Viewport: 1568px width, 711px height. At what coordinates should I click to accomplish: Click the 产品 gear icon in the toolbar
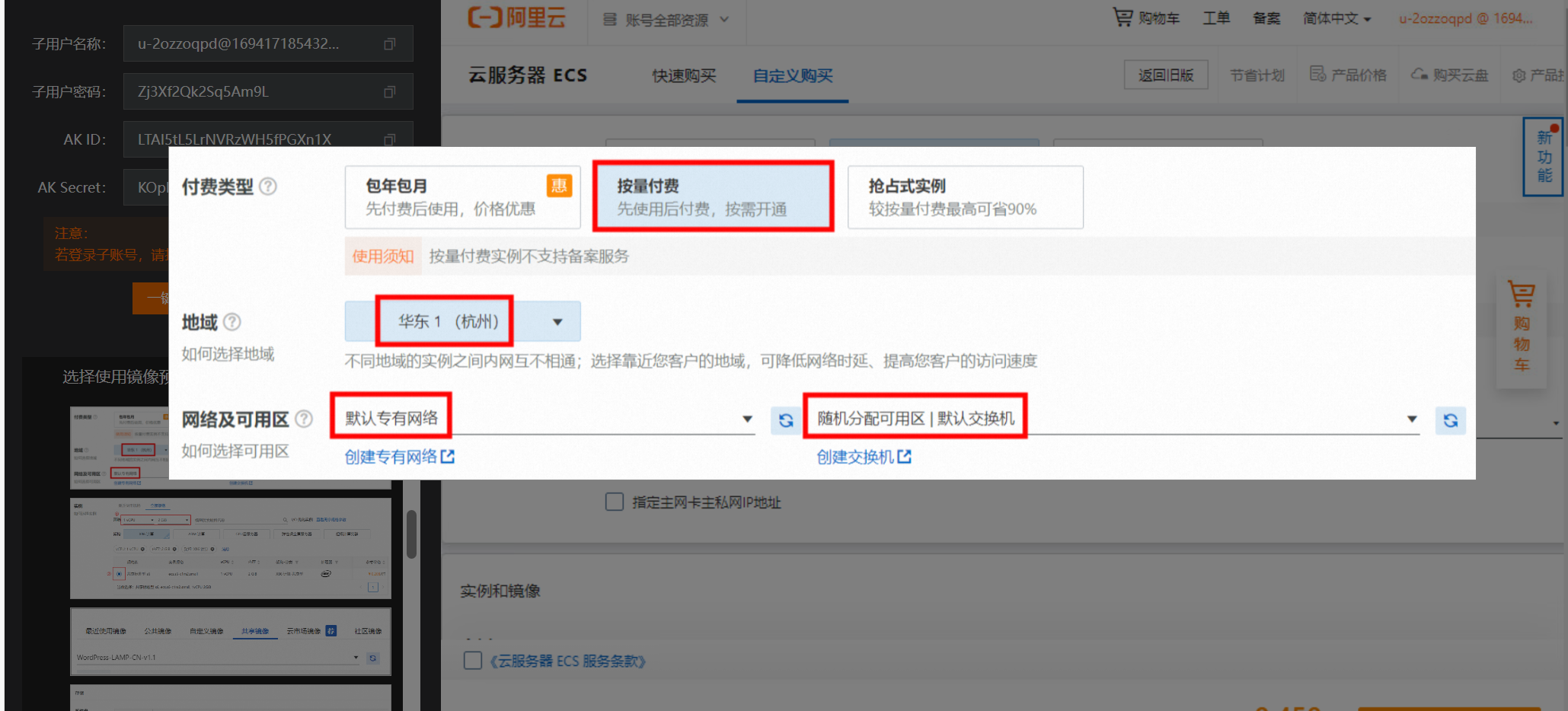1519,75
